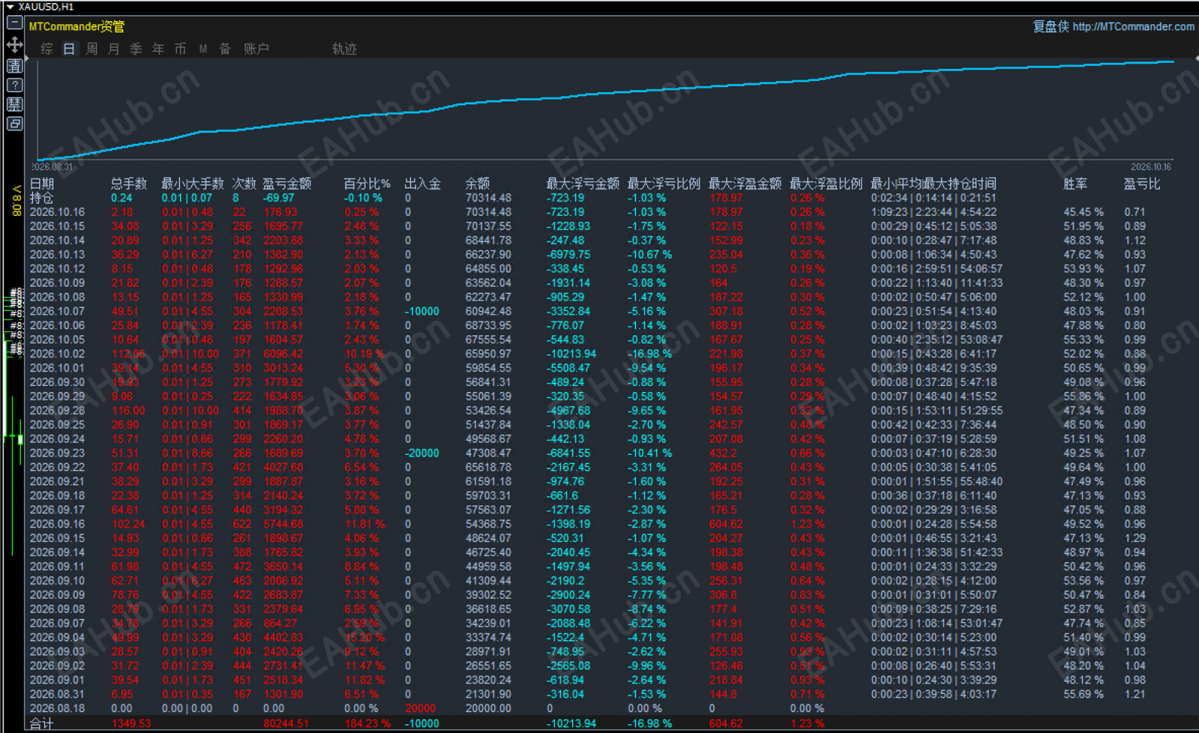This screenshot has height=733, width=1199.
Task: Click the 80244.51 total profit value
Action: (286, 723)
